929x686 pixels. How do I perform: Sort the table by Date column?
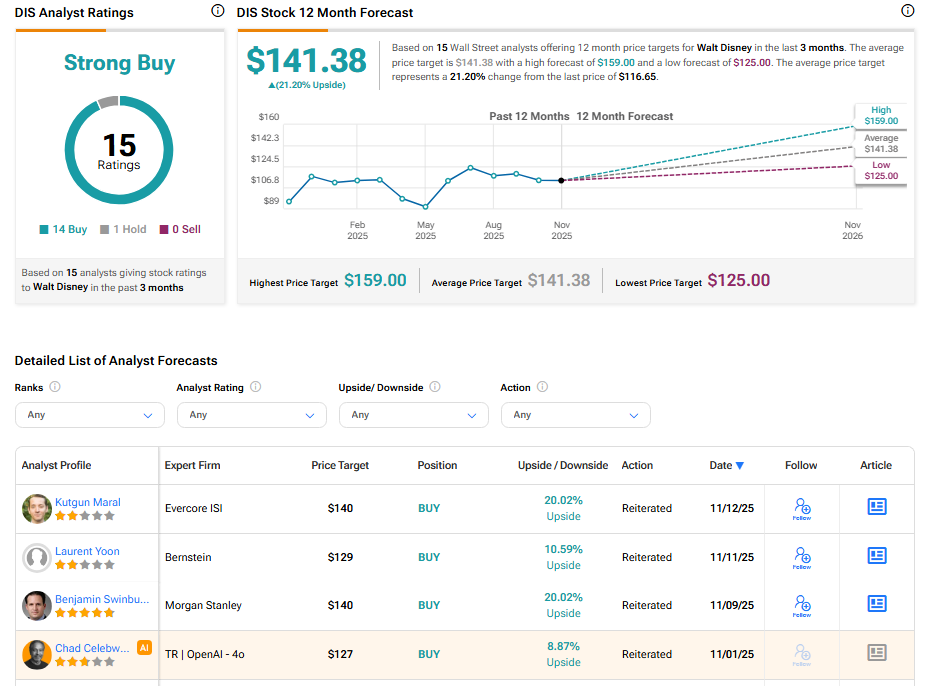click(x=726, y=465)
